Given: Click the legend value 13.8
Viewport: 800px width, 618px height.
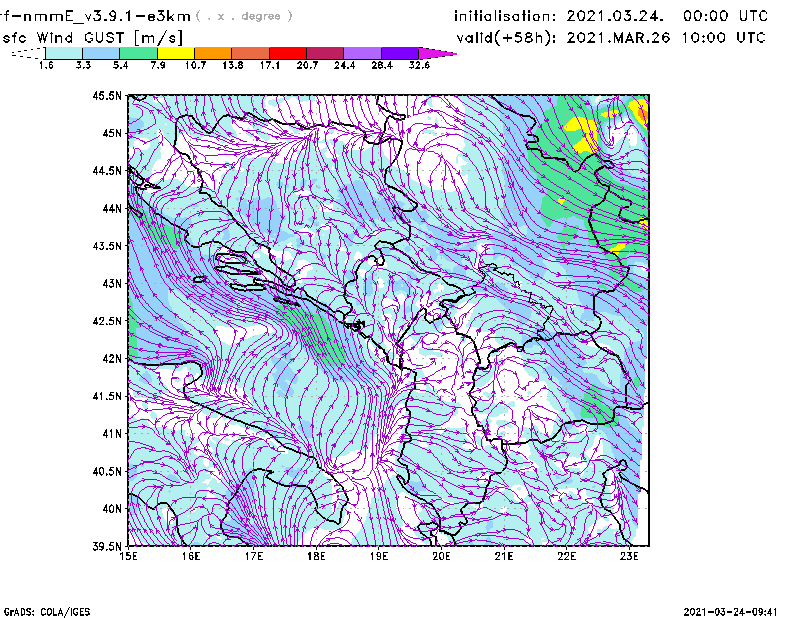Looking at the screenshot, I should [233, 65].
